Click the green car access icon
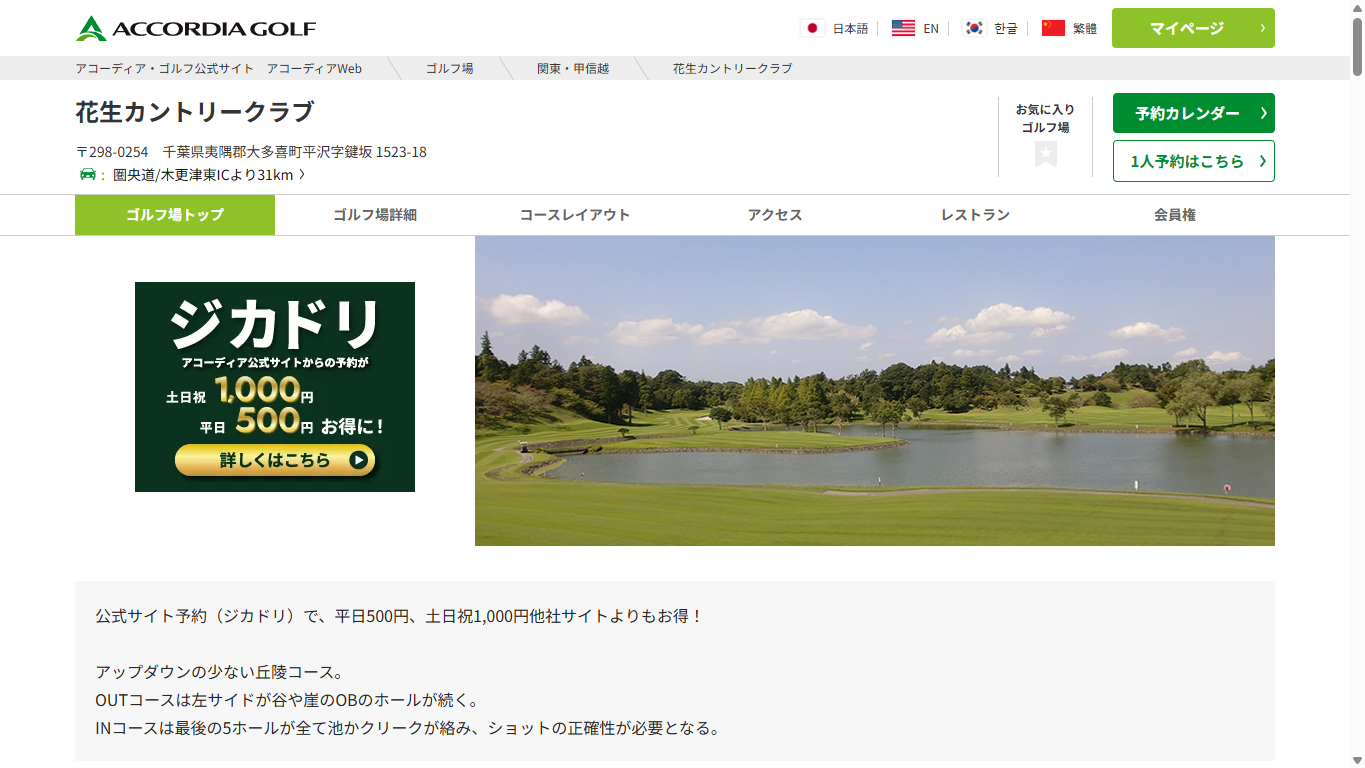This screenshot has width=1365, height=768. click(x=88, y=175)
